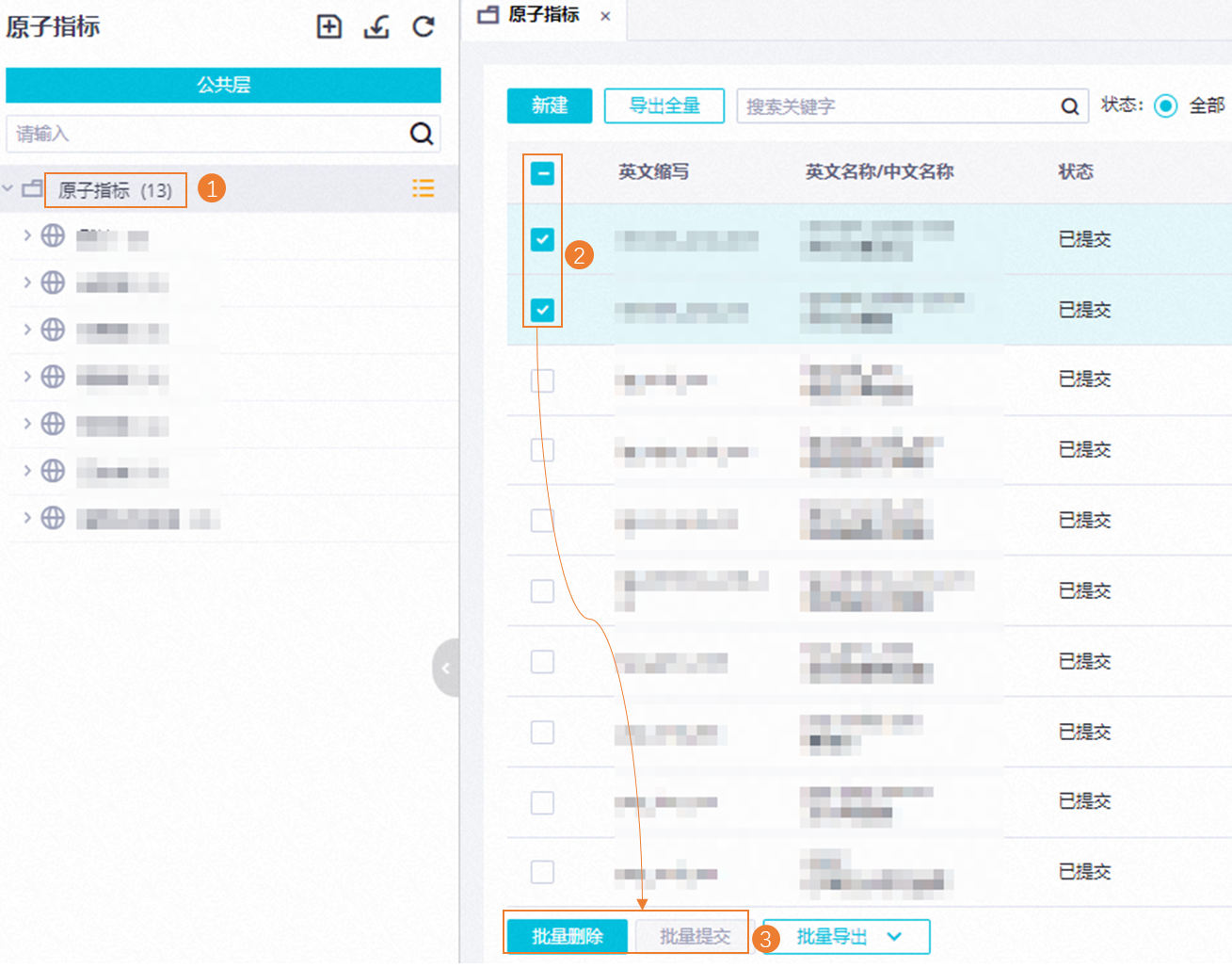The width and height of the screenshot is (1232, 968).
Task: Click the 批量删除 button
Action: tap(567, 937)
